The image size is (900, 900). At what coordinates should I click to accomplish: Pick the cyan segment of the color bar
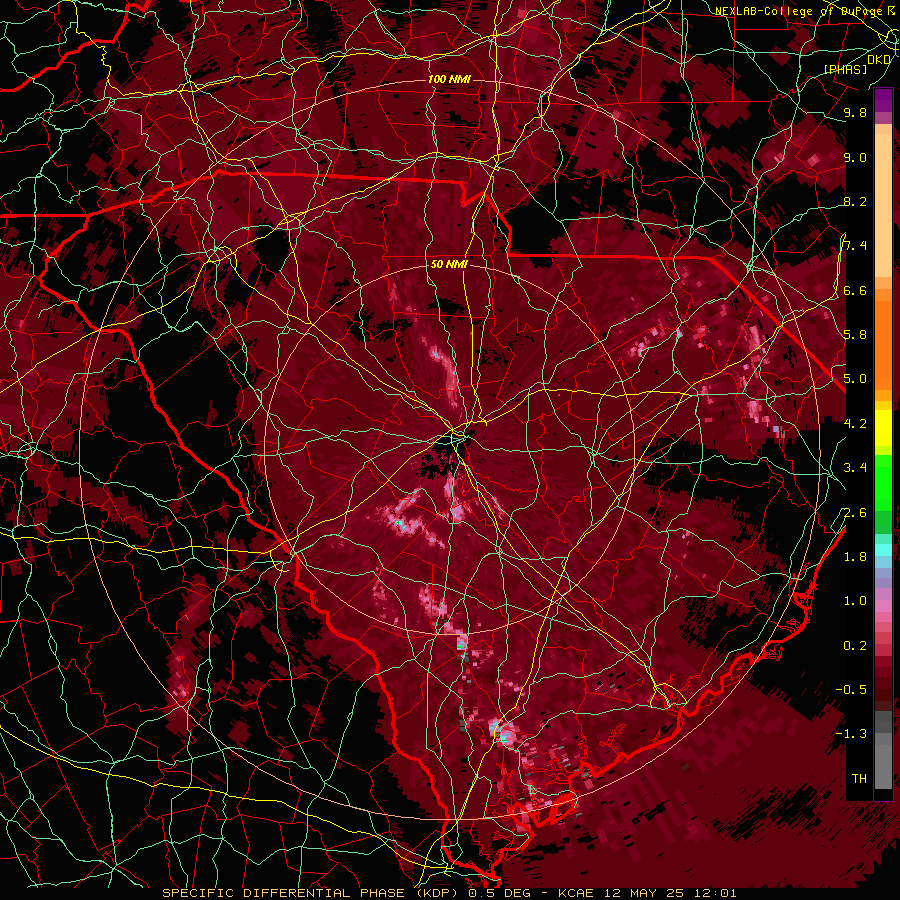(x=883, y=550)
